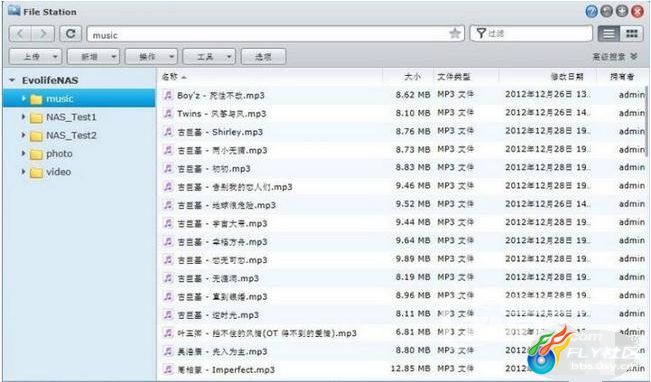The image size is (651, 382).
Task: Click the File Station app icon
Action: pyautogui.click(x=14, y=10)
